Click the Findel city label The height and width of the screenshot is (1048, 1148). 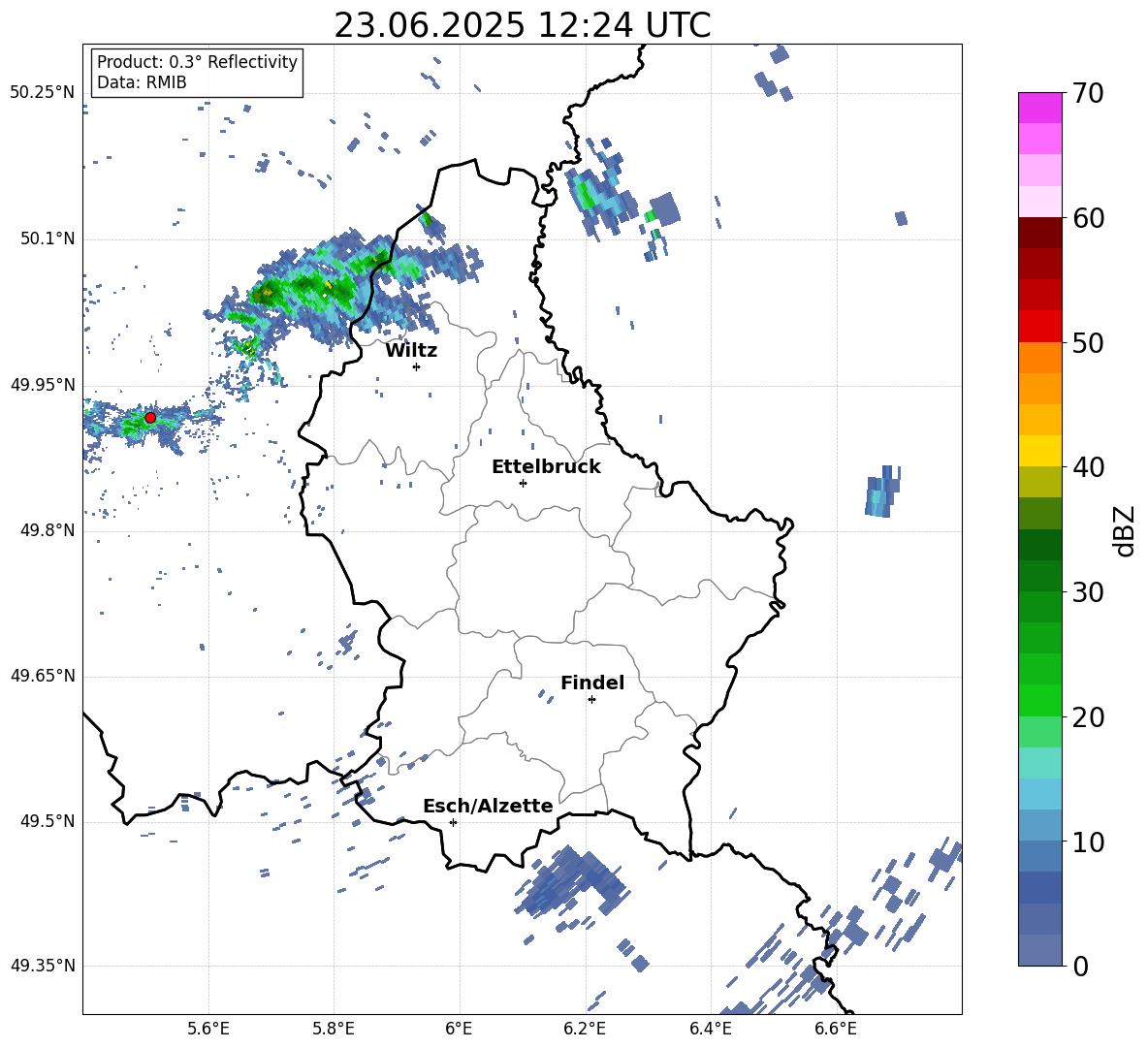(592, 683)
